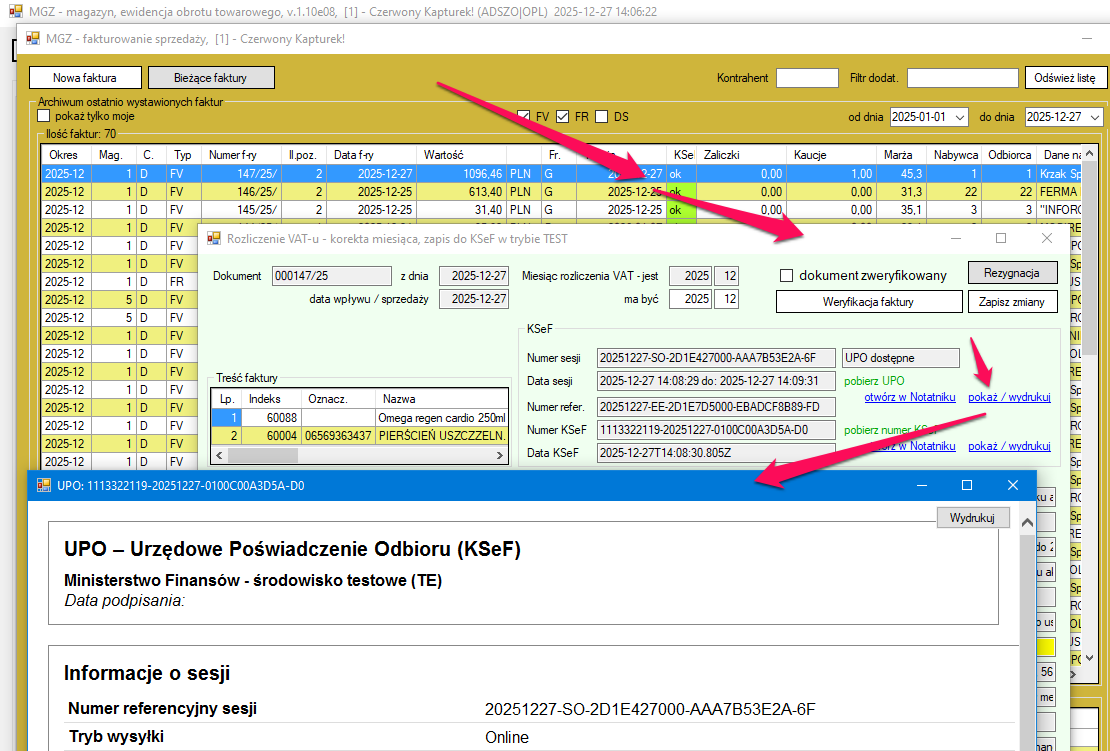This screenshot has width=1110, height=751.
Task: Open the 'do dnia' date dropdown
Action: (1095, 117)
